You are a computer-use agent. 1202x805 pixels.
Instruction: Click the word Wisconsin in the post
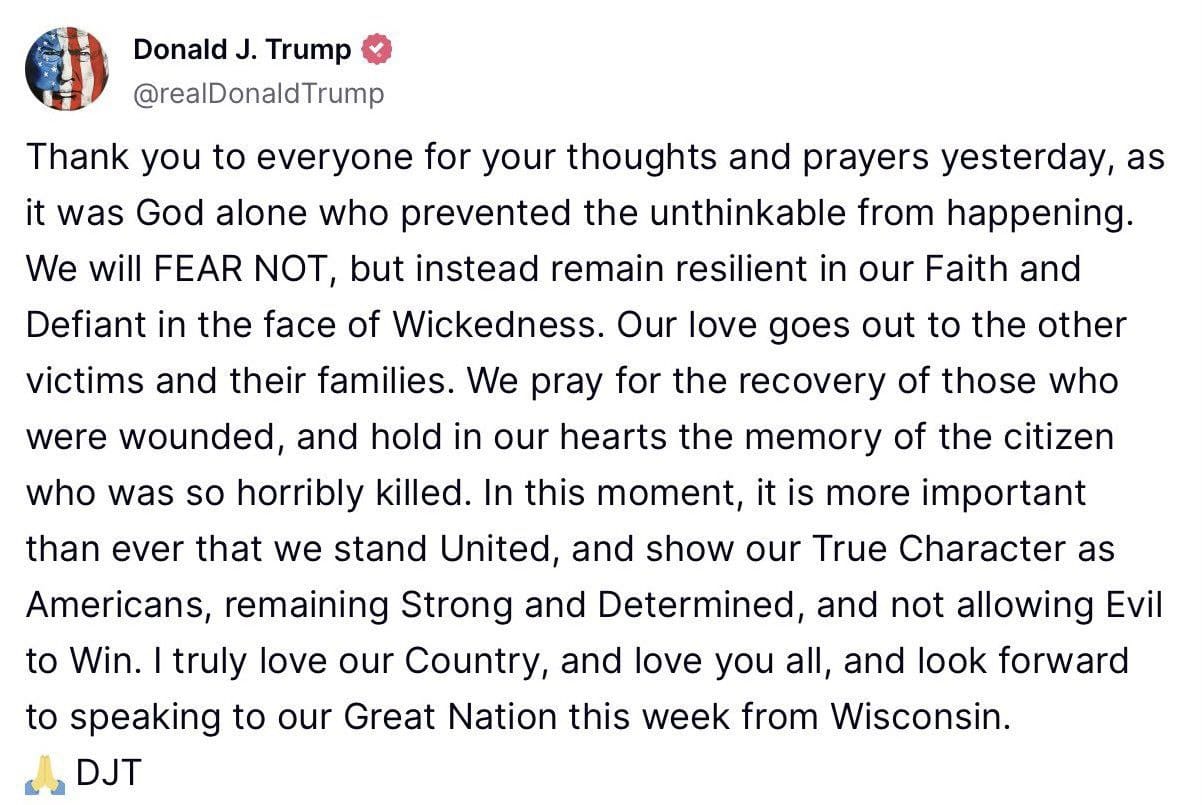pos(913,717)
